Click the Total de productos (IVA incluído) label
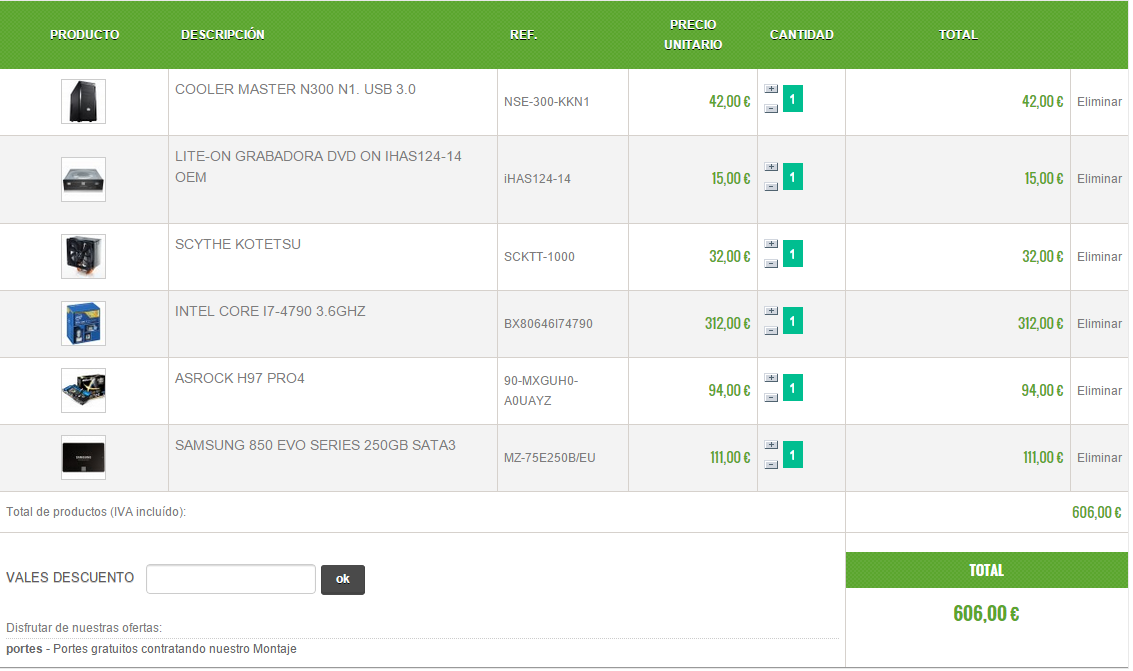Screen dimensions: 1133x671 point(96,512)
